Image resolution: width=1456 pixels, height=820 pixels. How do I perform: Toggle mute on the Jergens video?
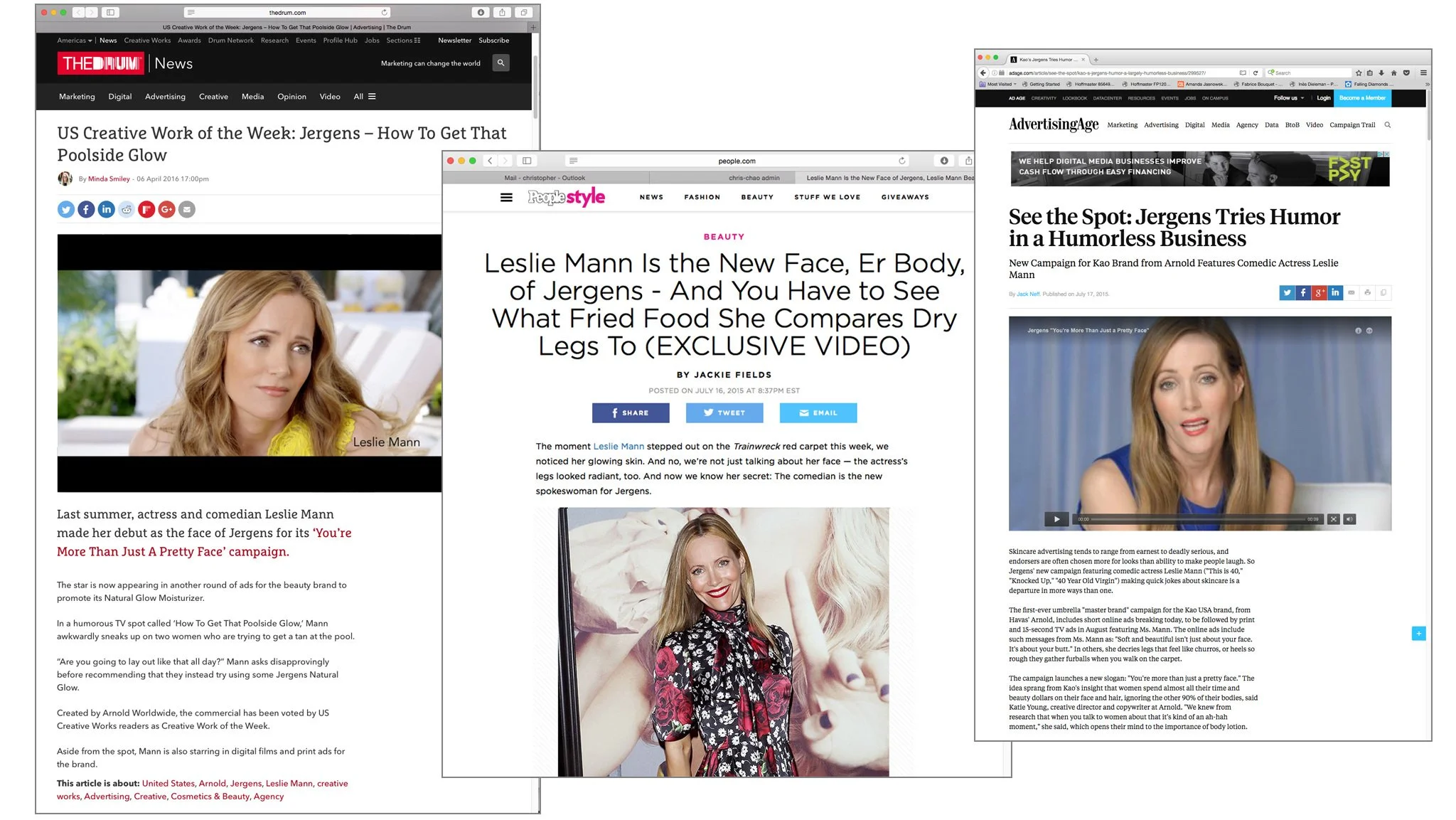coord(1349,519)
